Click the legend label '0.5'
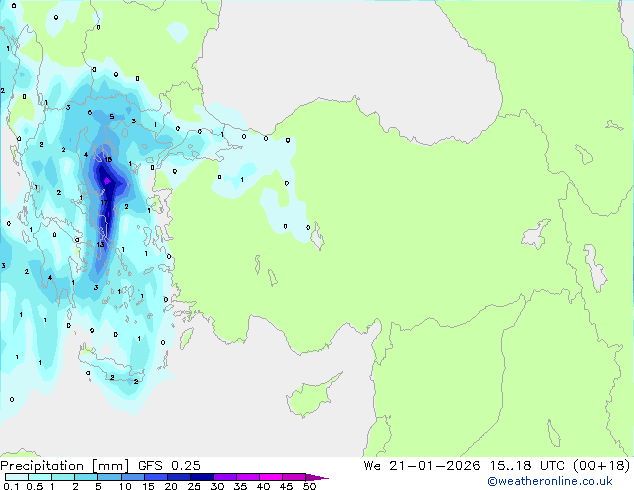Image resolution: width=634 pixels, height=490 pixels. [35, 486]
